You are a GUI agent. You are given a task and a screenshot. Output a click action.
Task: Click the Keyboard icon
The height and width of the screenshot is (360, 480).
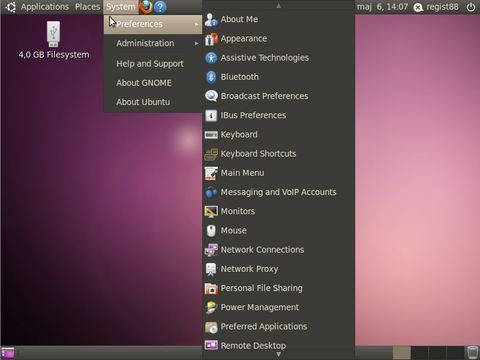(x=211, y=135)
